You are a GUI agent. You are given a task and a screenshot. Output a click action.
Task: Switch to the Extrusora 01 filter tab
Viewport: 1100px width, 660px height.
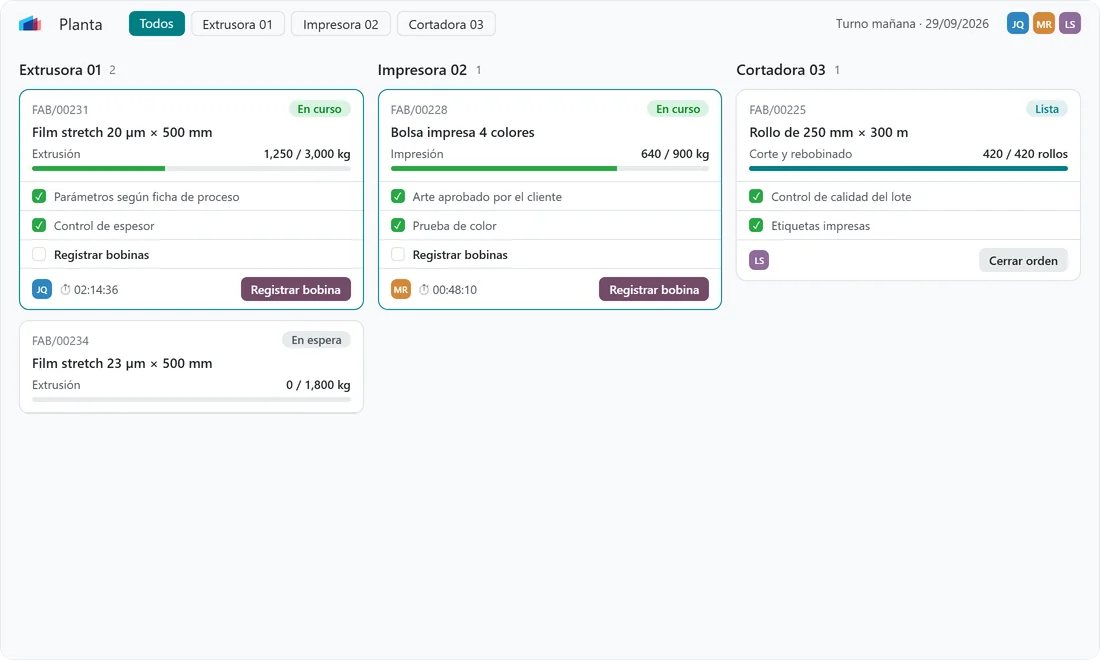(237, 24)
